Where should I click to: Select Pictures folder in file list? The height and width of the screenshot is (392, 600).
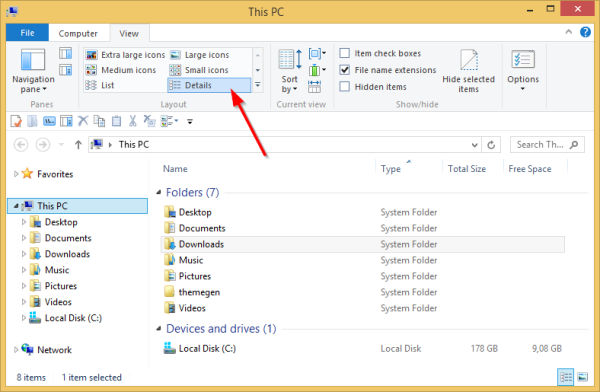pyautogui.click(x=194, y=276)
